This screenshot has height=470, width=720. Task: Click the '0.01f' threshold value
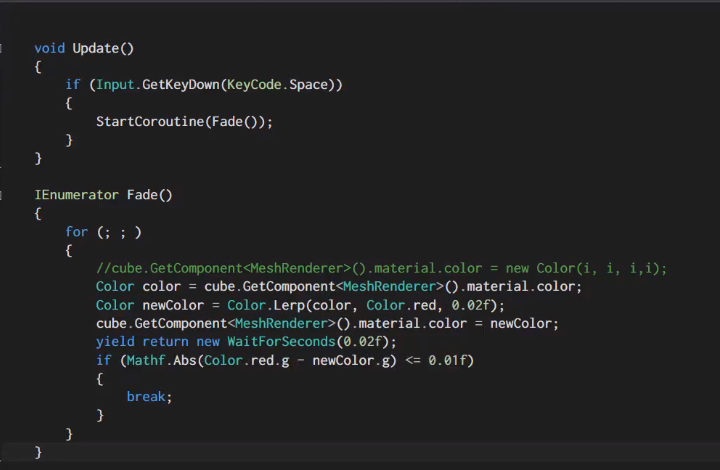[447, 360]
